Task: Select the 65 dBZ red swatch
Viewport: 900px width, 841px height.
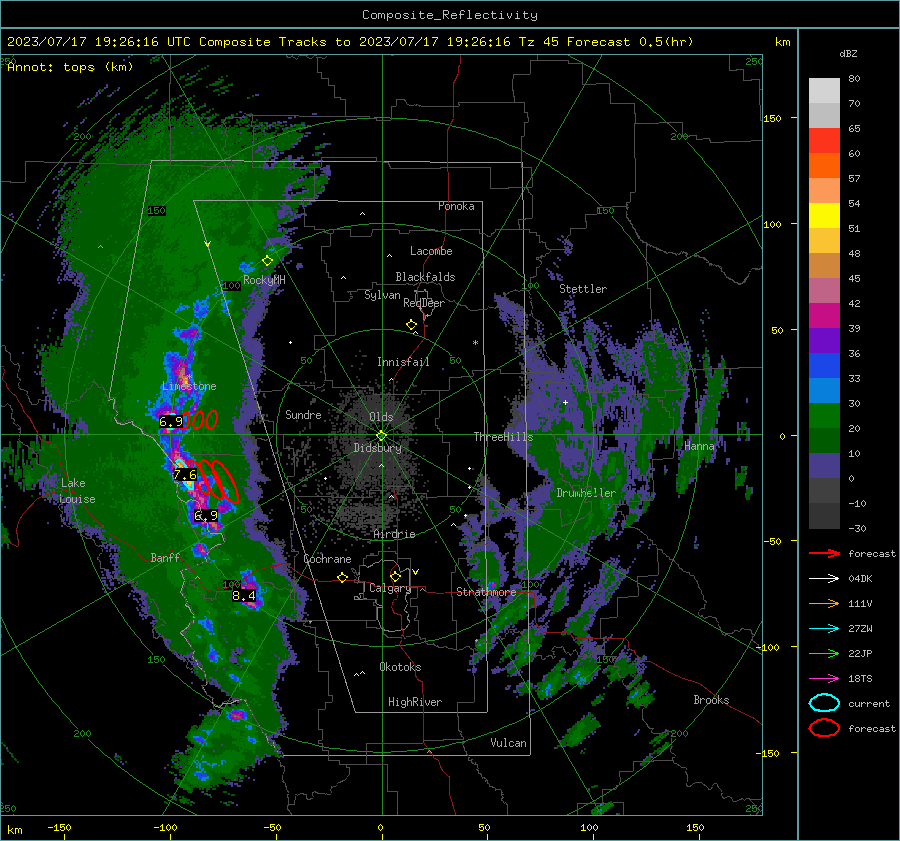Action: coord(824,140)
